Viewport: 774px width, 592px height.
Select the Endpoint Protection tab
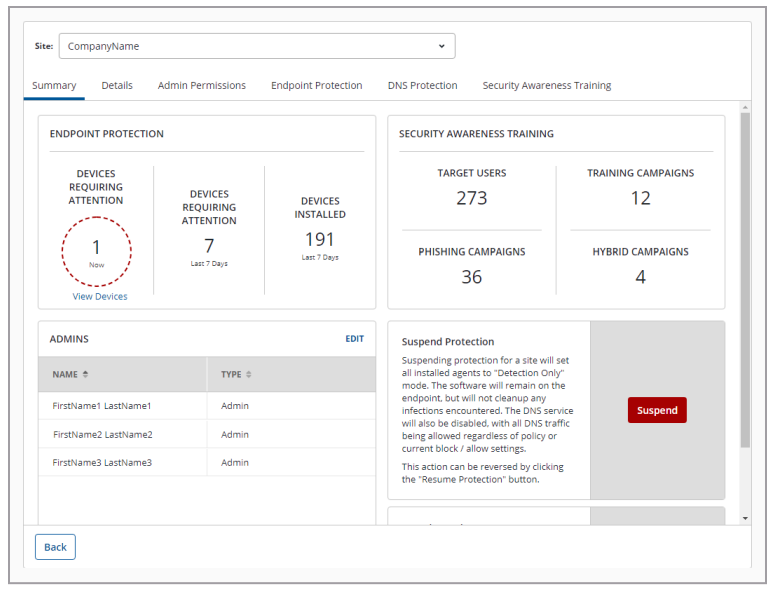(316, 85)
